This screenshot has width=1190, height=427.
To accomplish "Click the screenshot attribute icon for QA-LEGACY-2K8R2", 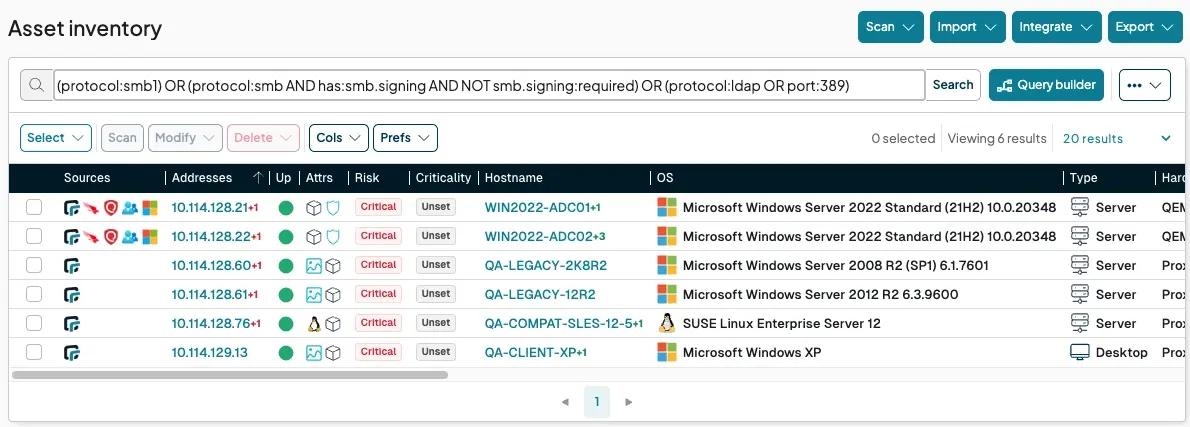I will (x=314, y=265).
